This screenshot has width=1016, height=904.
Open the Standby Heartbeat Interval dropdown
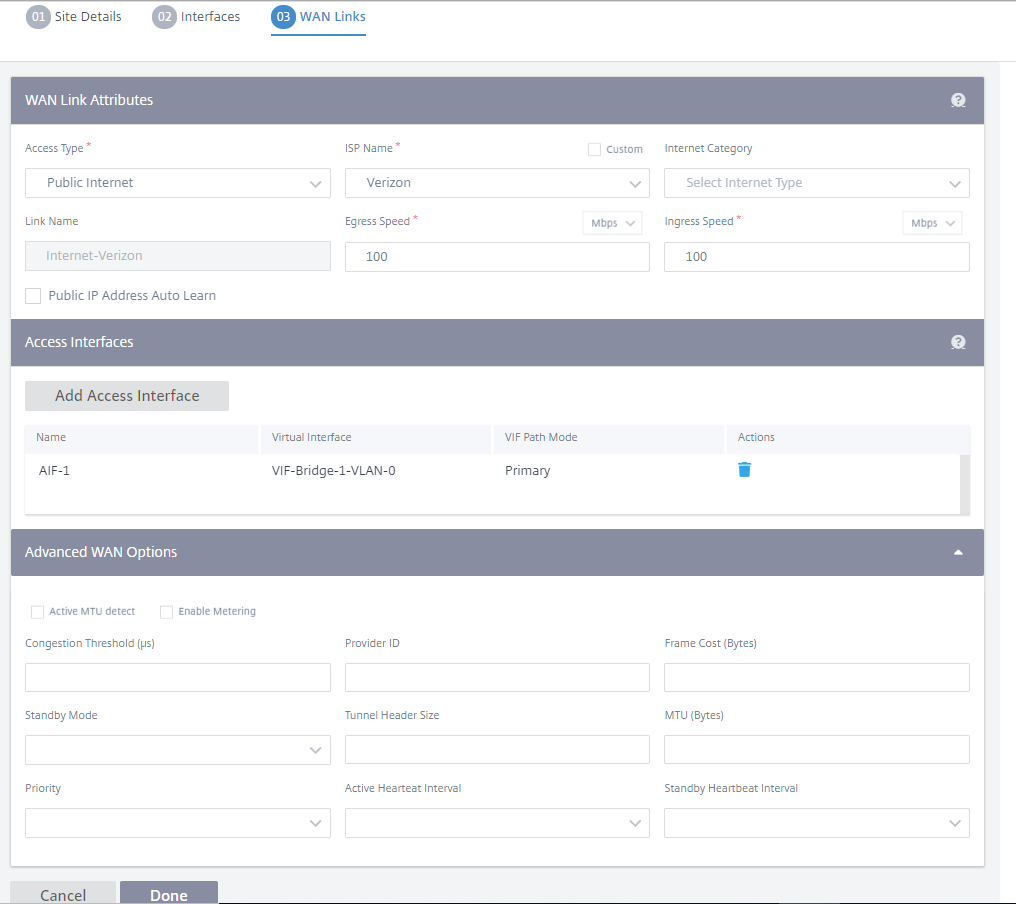[x=816, y=823]
